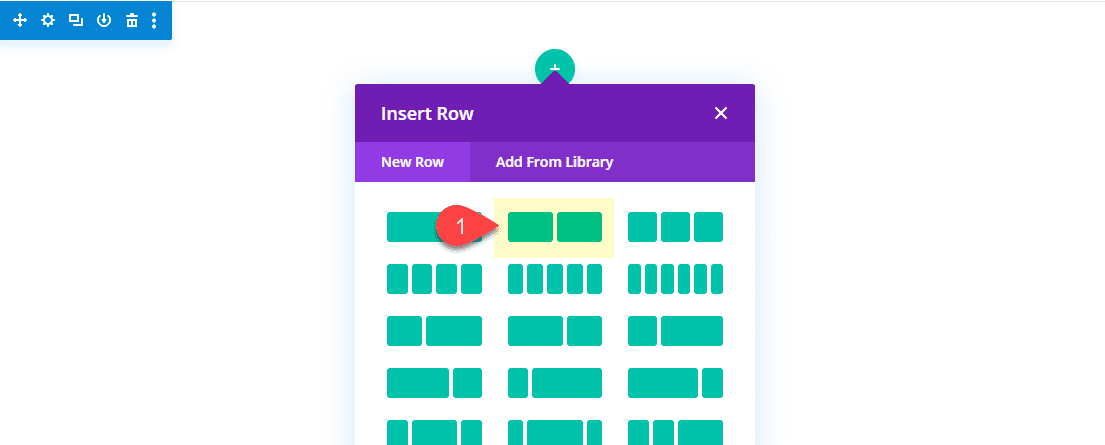Click the teal add row plus button
1105x445 pixels.
point(555,66)
